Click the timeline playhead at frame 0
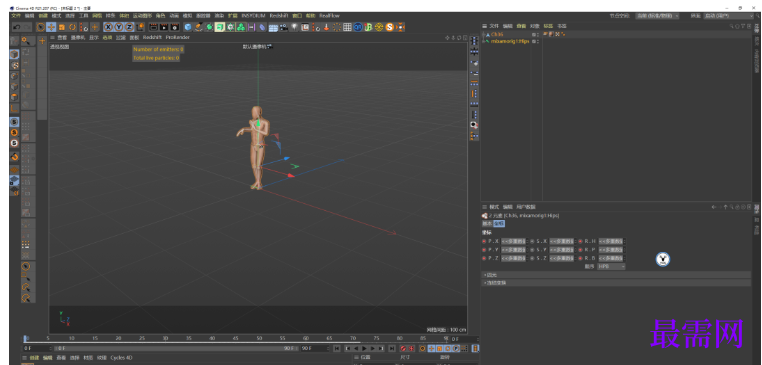762x365 pixels. pos(26,338)
